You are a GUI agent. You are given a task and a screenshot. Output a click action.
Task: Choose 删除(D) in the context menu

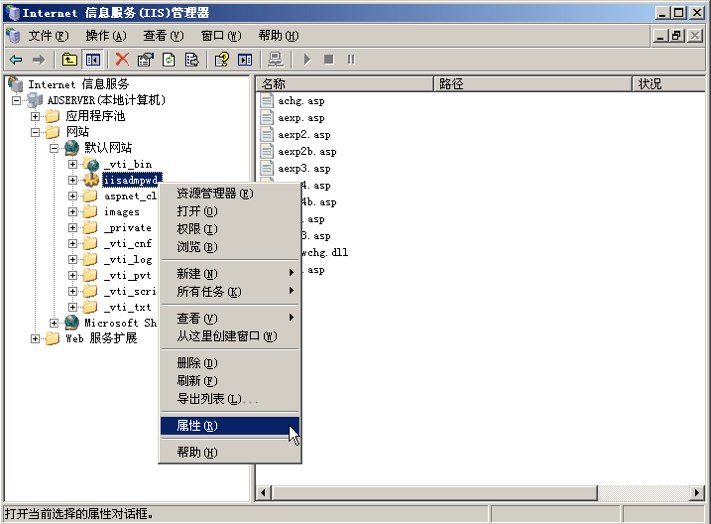click(x=230, y=363)
